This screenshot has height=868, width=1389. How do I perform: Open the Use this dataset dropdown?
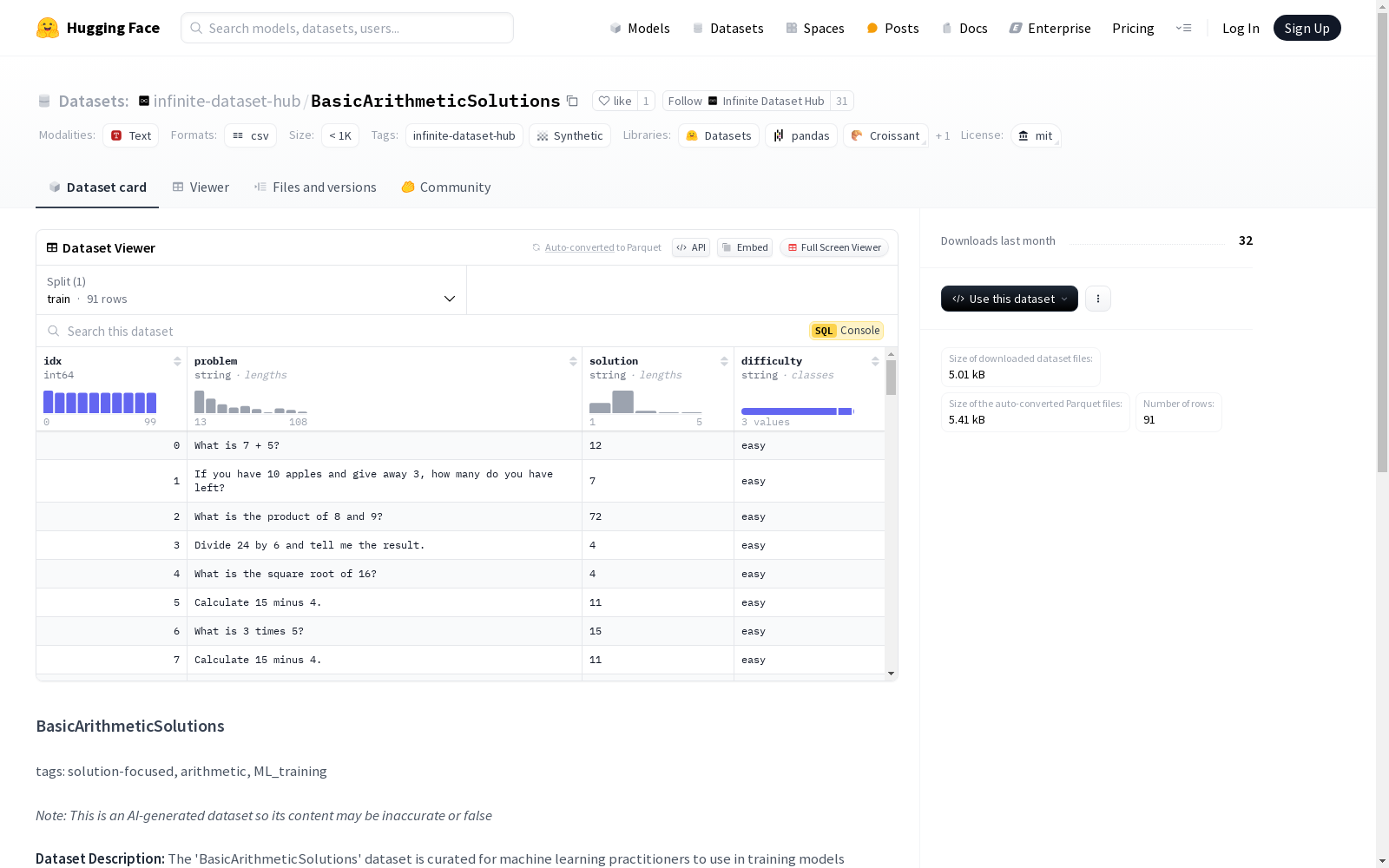1010,299
